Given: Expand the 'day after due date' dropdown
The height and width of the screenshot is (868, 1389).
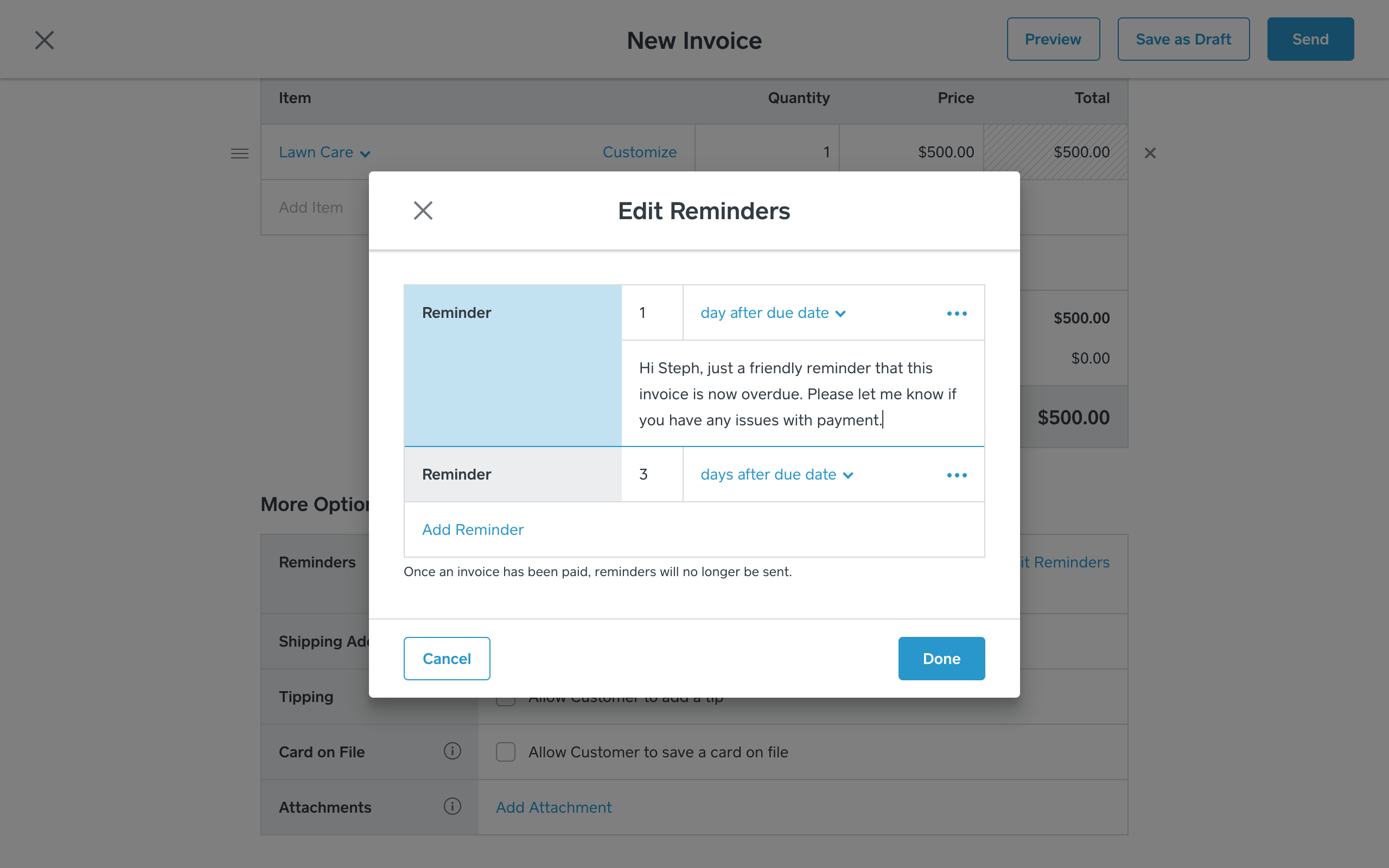Looking at the screenshot, I should 773,313.
